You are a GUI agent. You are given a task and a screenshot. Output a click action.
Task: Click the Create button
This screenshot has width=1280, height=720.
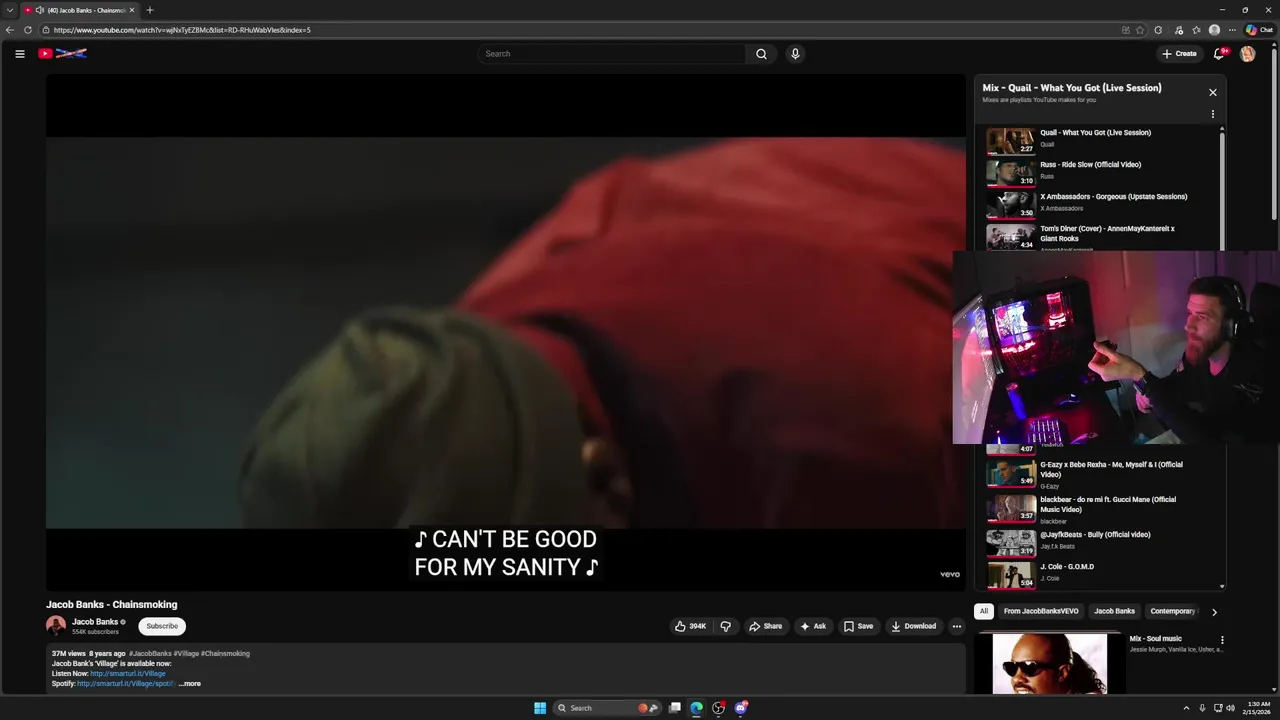(x=1179, y=54)
